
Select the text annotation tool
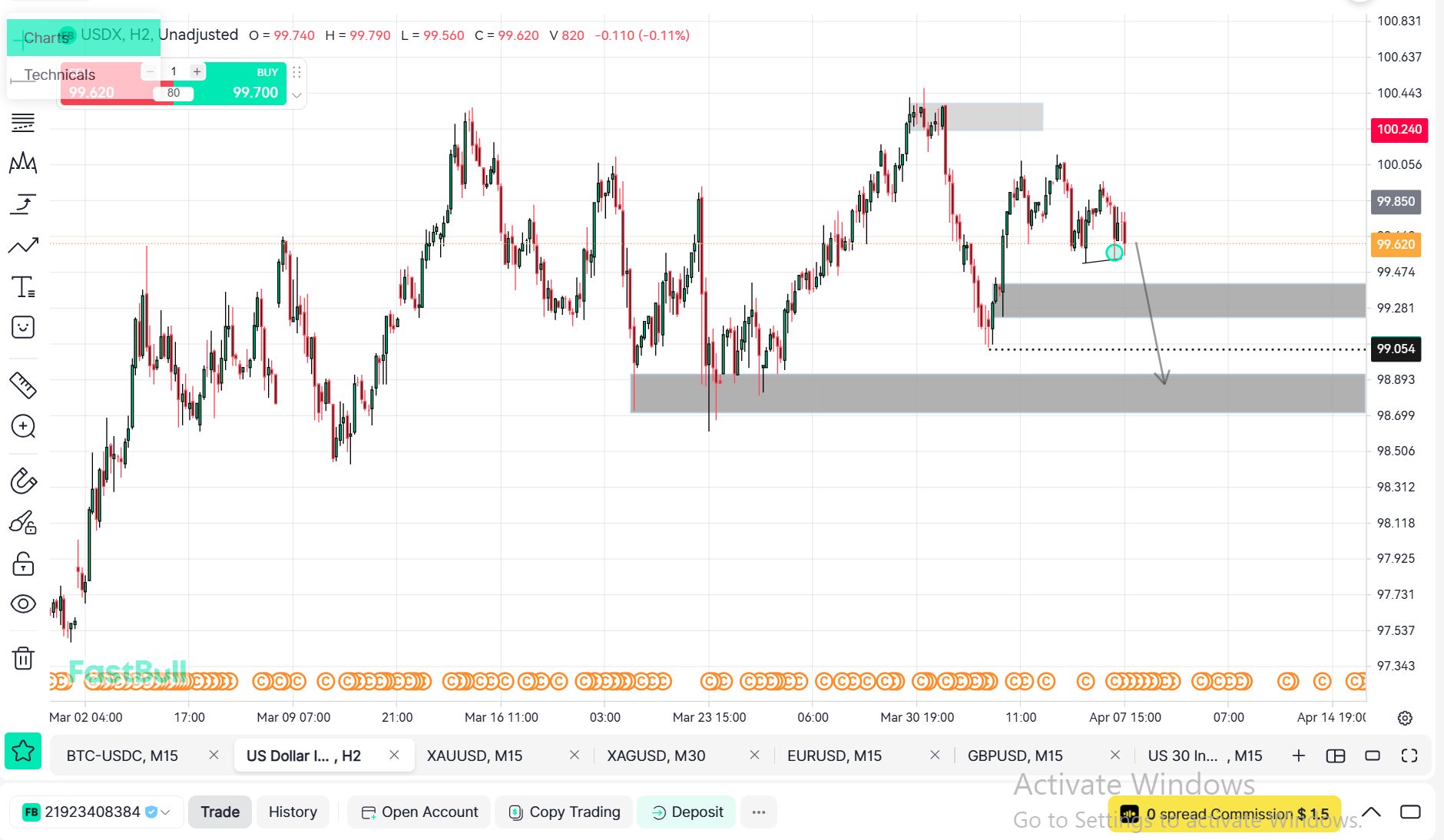pyautogui.click(x=23, y=287)
